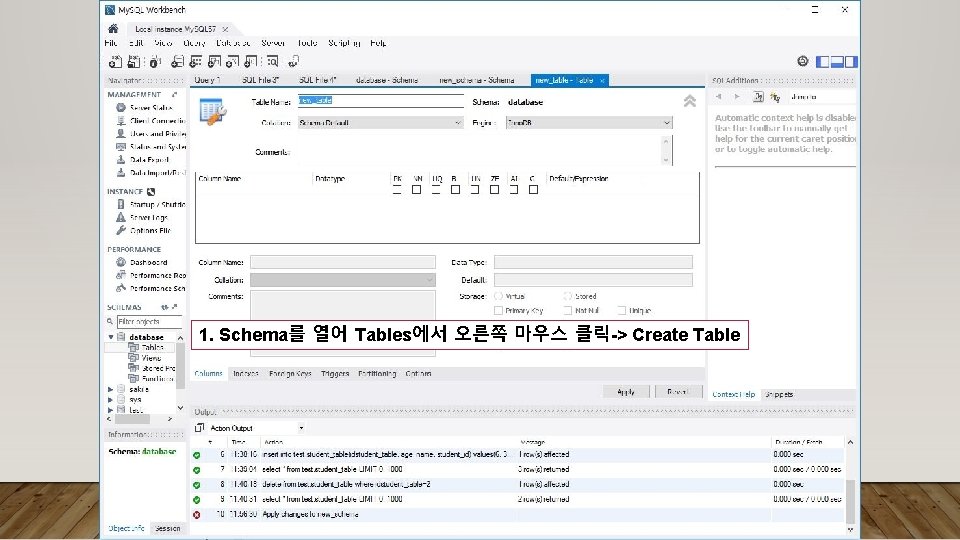This screenshot has width=960, height=540.
Task: Expand the sakila schema
Action: 111,389
